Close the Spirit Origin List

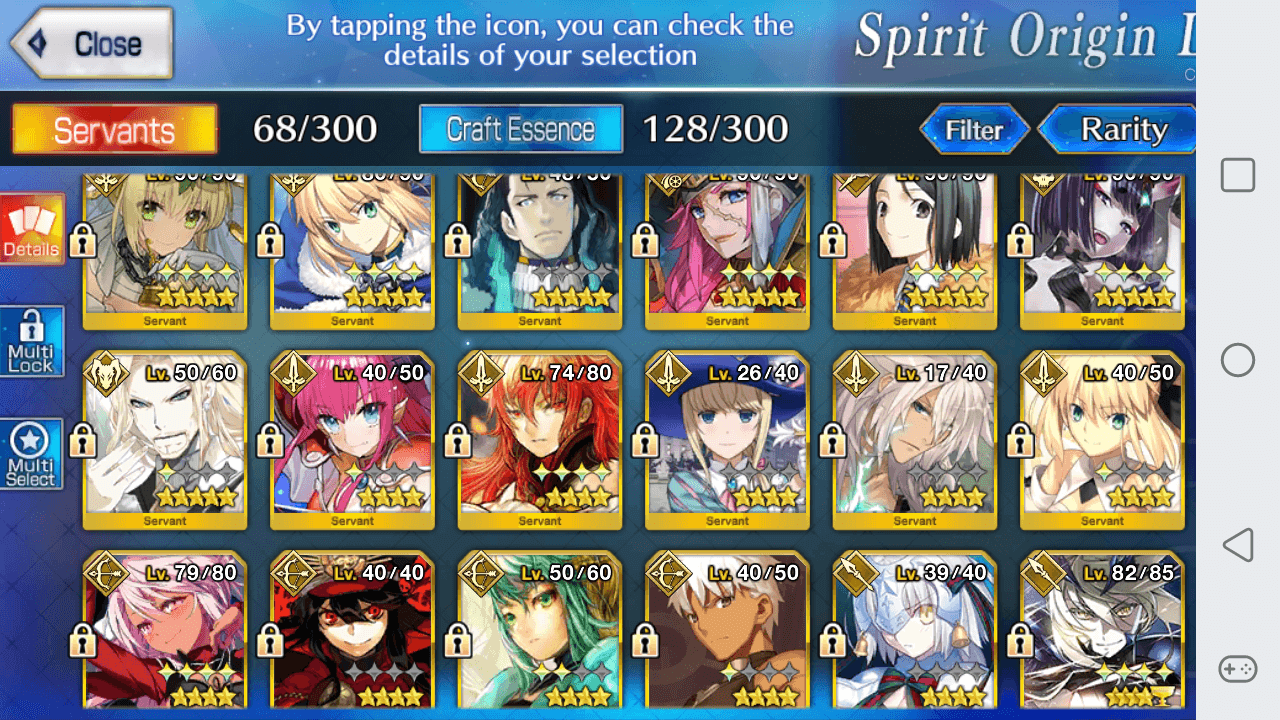[x=92, y=43]
